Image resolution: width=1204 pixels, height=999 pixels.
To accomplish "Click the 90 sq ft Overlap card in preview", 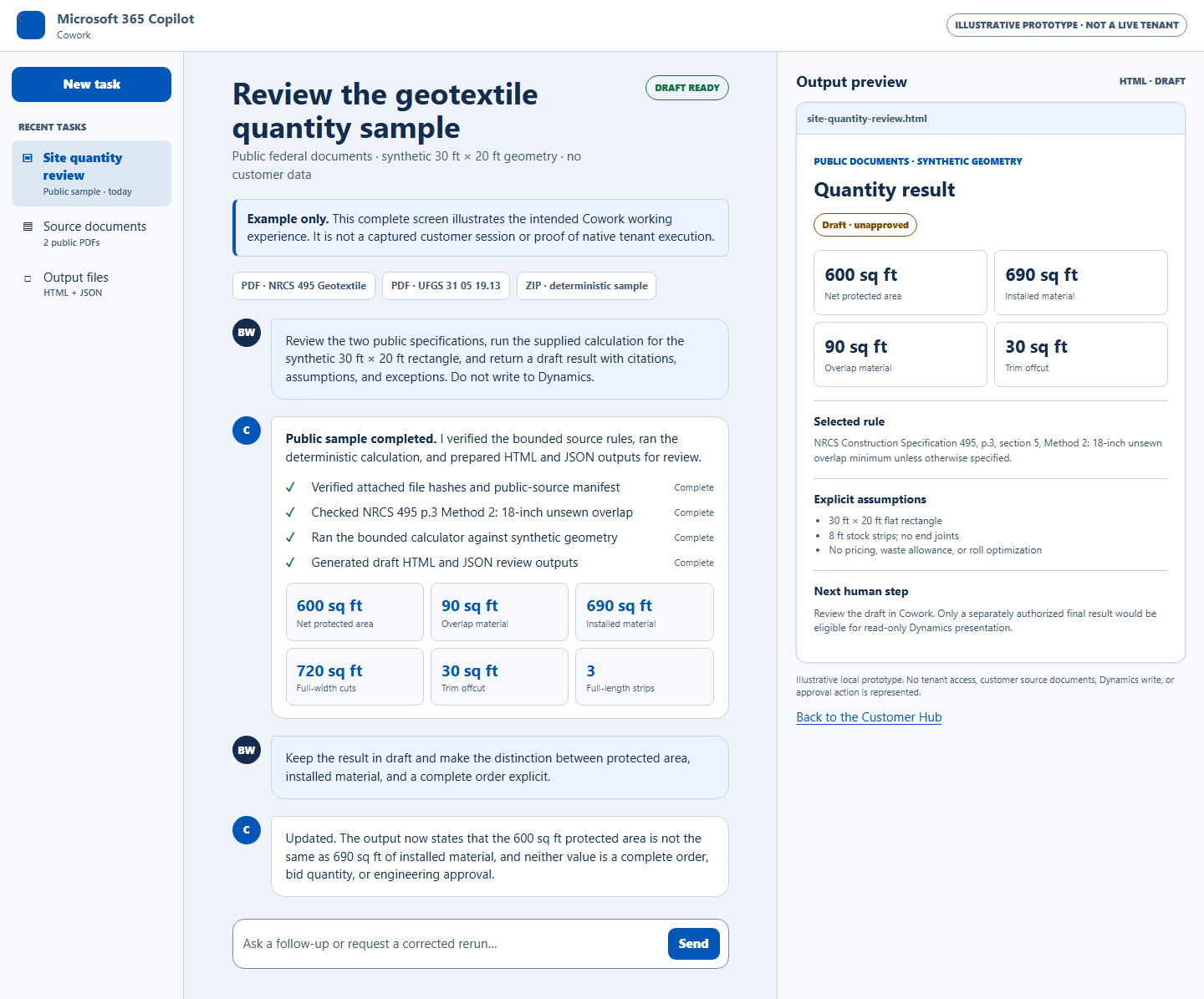I will pos(900,354).
